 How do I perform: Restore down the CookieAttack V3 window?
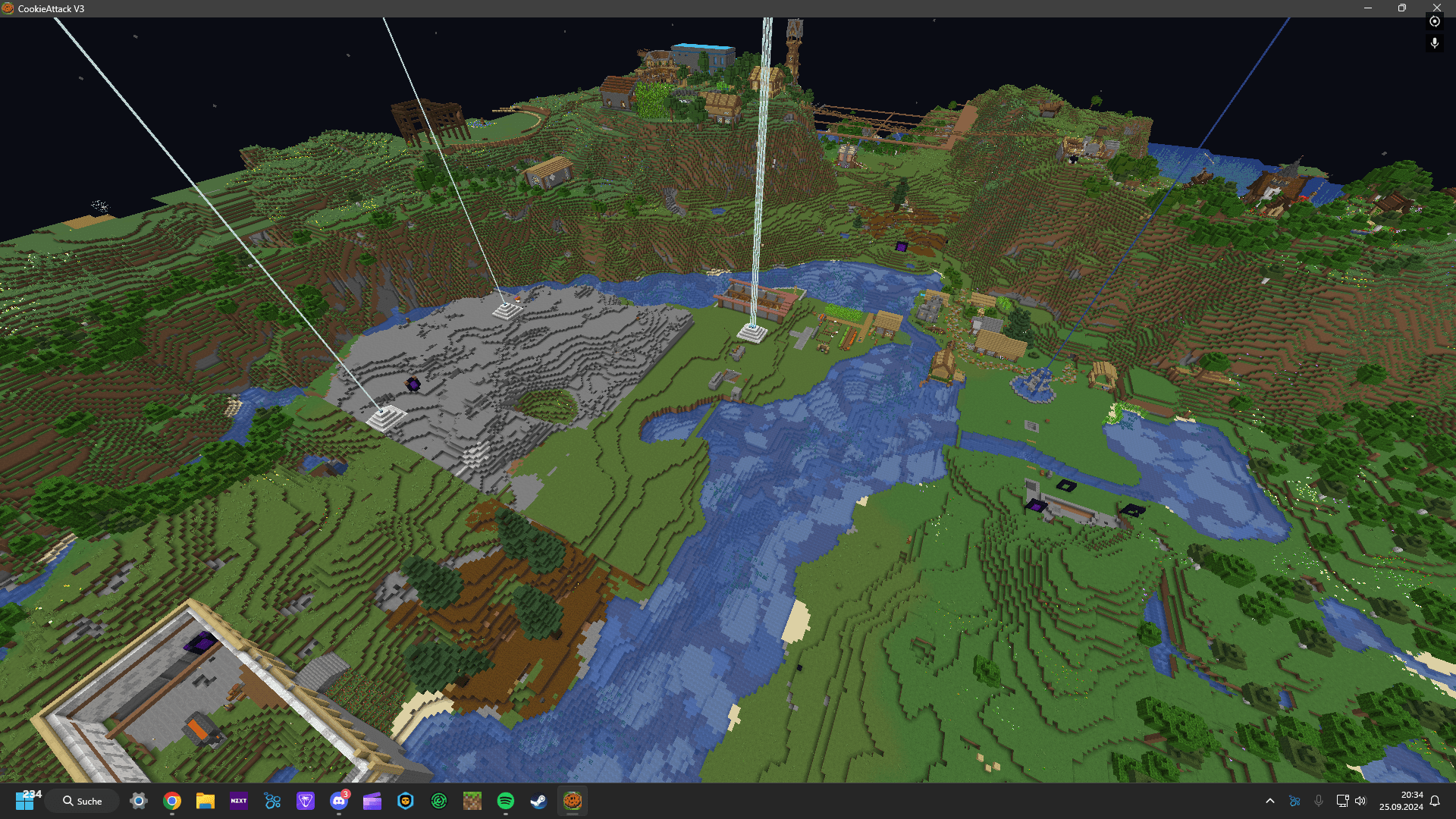tap(1401, 8)
